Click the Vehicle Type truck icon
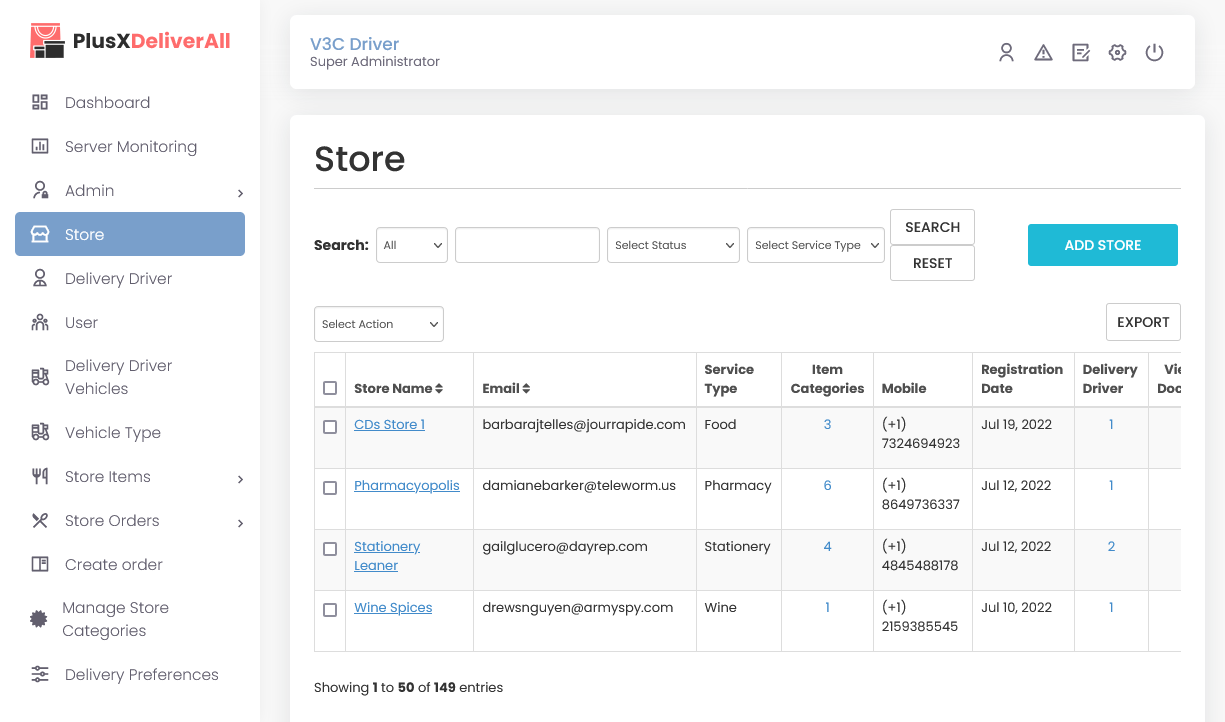The height and width of the screenshot is (722, 1225). coord(40,432)
